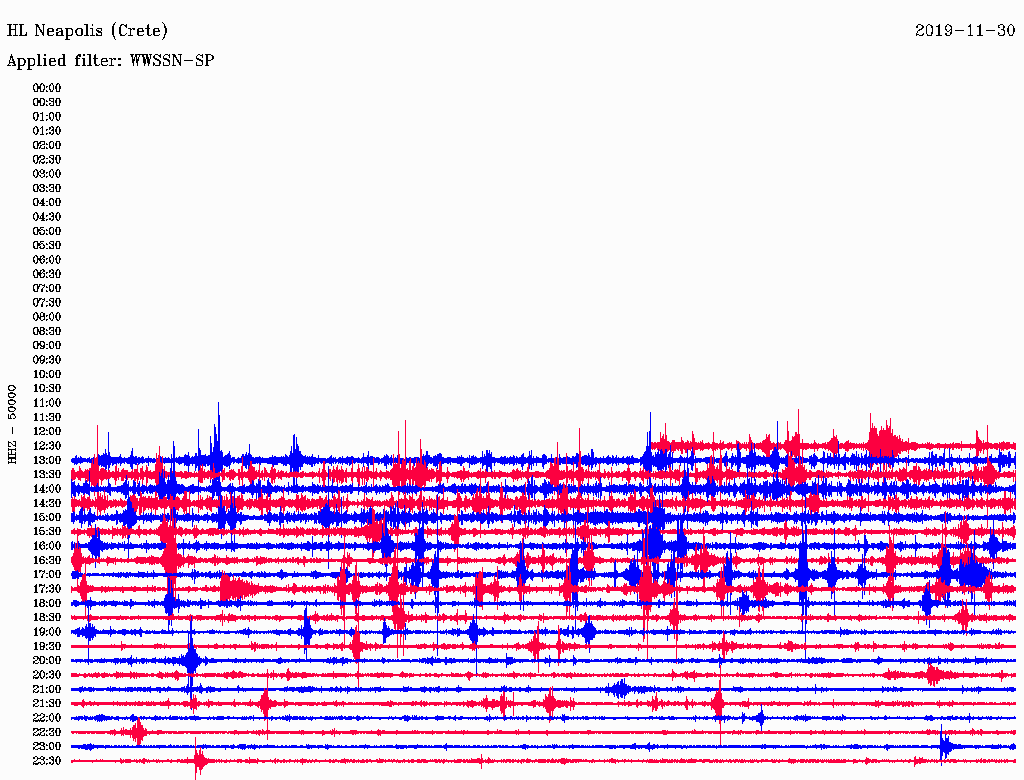Image resolution: width=1024 pixels, height=780 pixels.
Task: Select the 02:00 time label
Action: [x=47, y=146]
